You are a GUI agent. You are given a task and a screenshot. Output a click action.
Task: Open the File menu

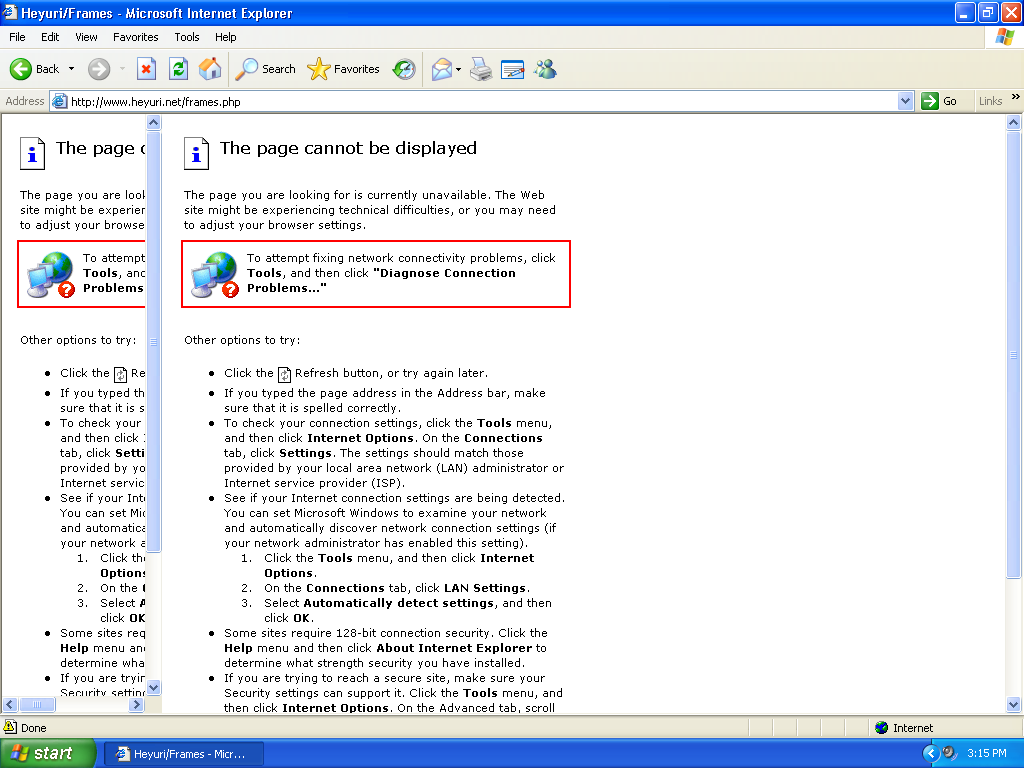click(17, 37)
